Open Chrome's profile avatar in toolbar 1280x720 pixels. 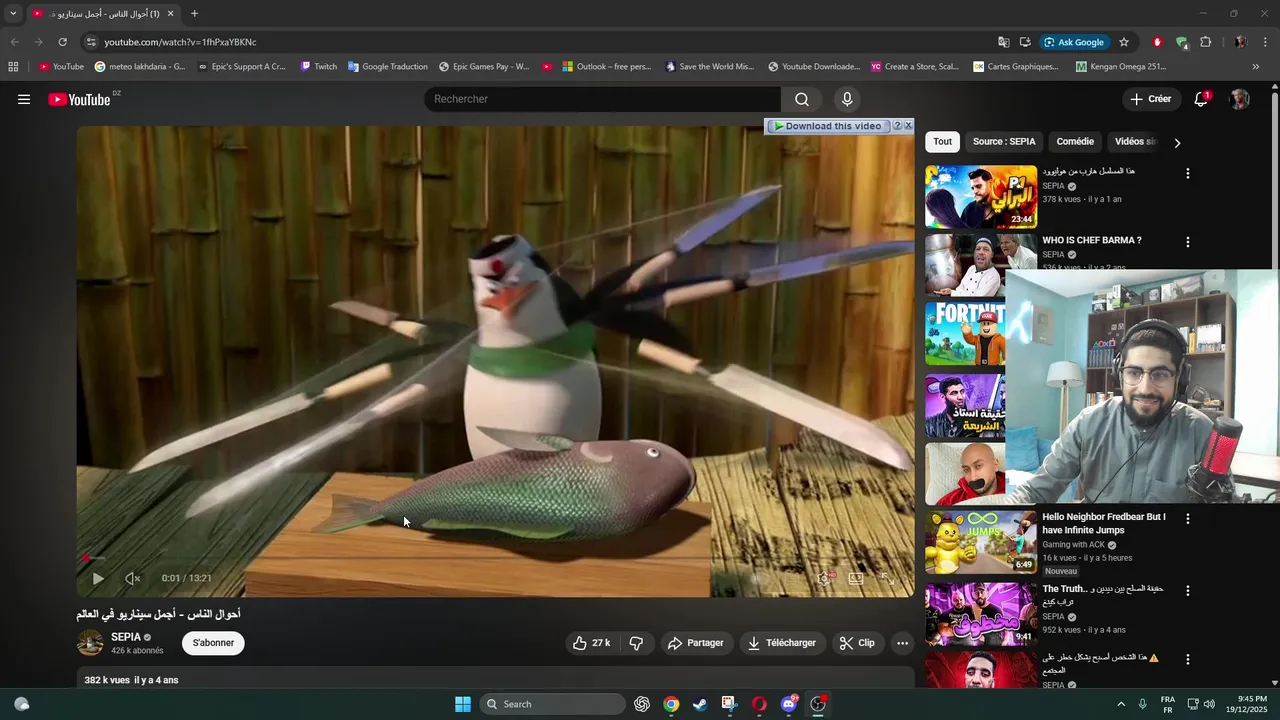(1240, 42)
